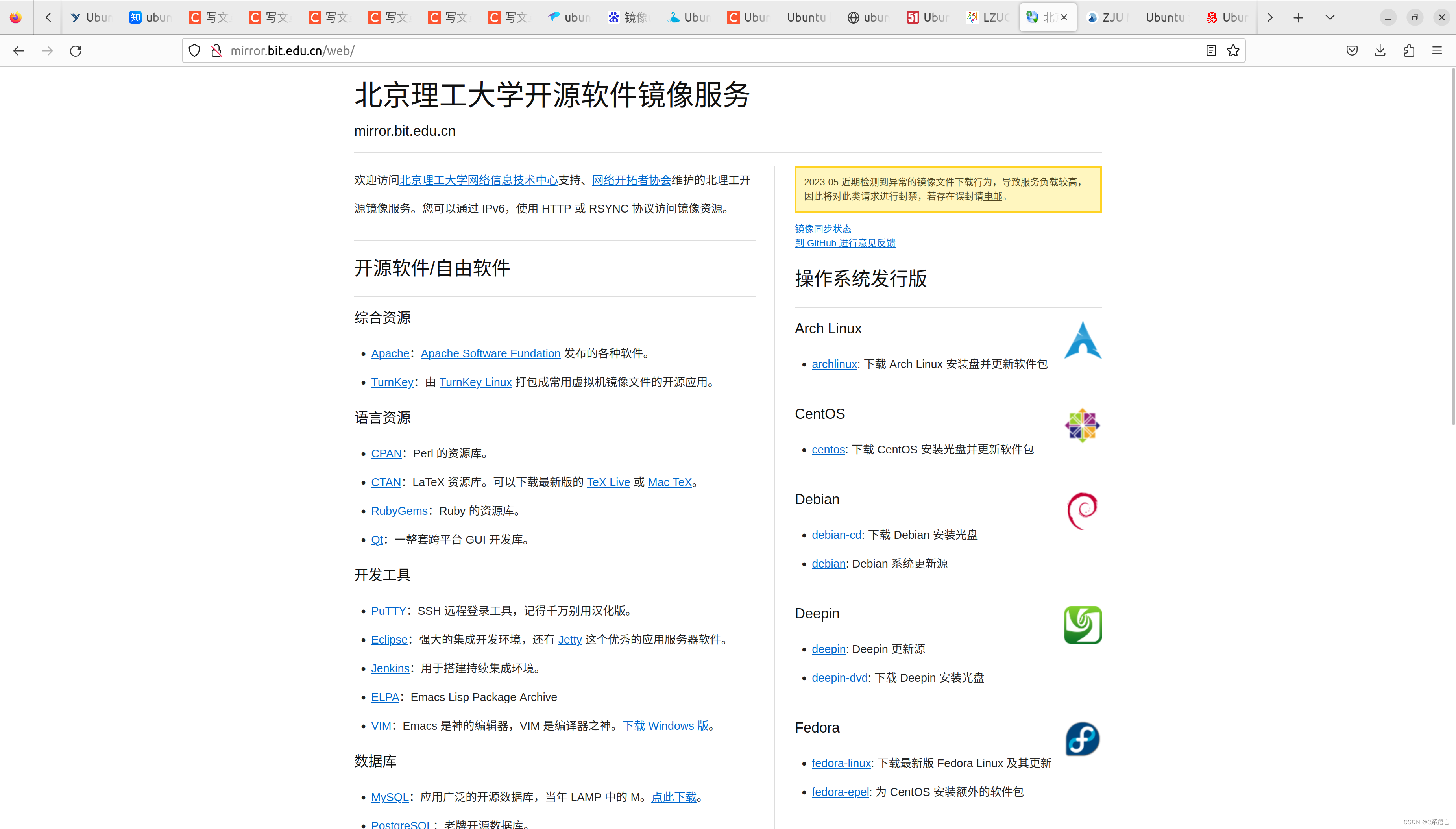Click the Fedora logo
Screen dimensions: 1456x829
point(1083,739)
